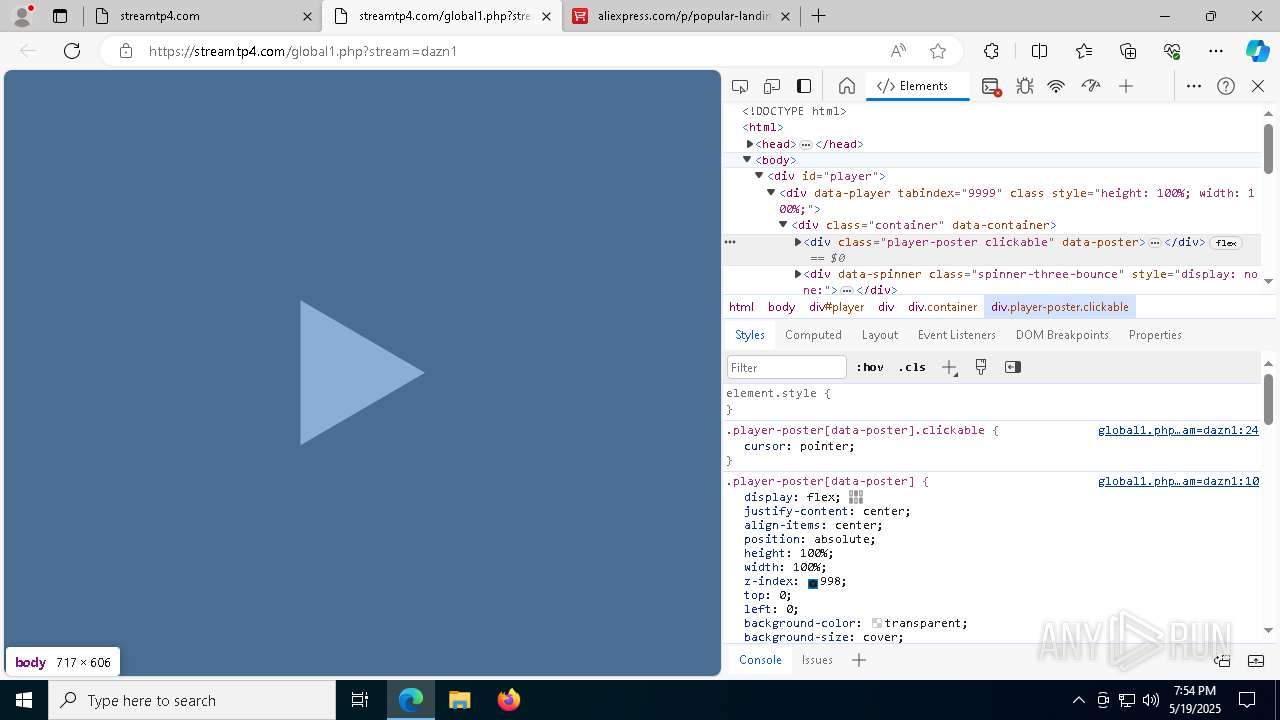Open the Performance gauge icon tool
Screen dimensions: 1280x720
click(1091, 86)
